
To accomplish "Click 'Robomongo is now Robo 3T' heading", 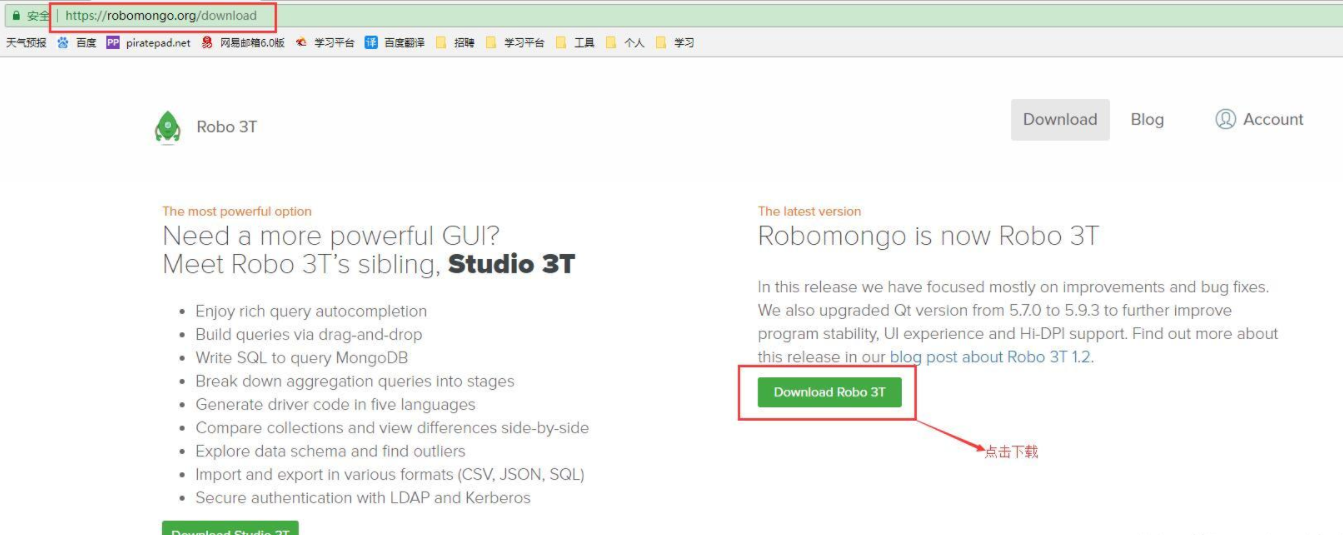I will [928, 236].
